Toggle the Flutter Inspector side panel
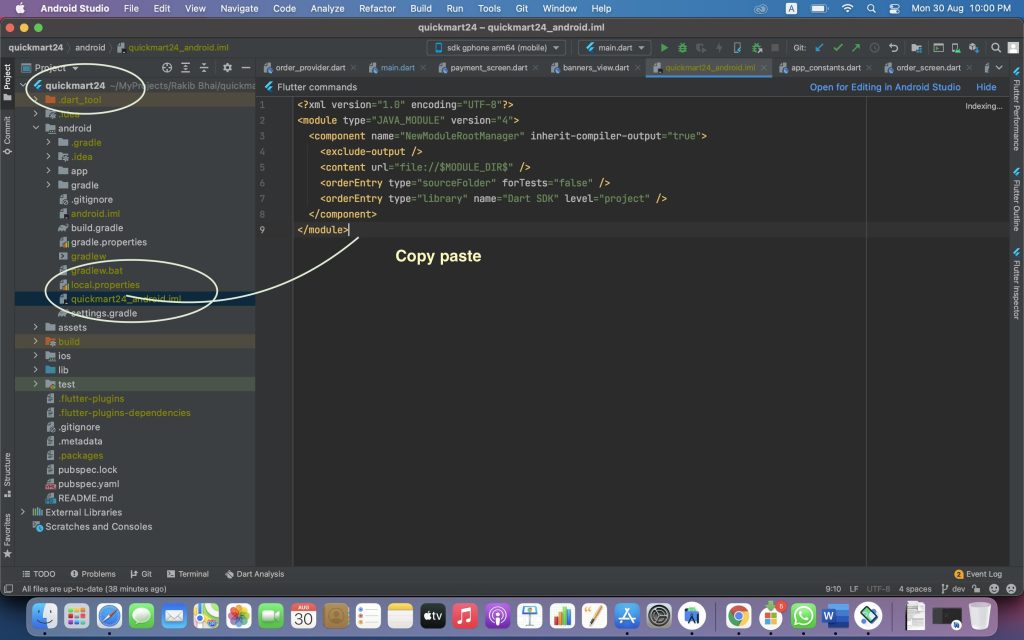The height and width of the screenshot is (640, 1024). [1016, 290]
